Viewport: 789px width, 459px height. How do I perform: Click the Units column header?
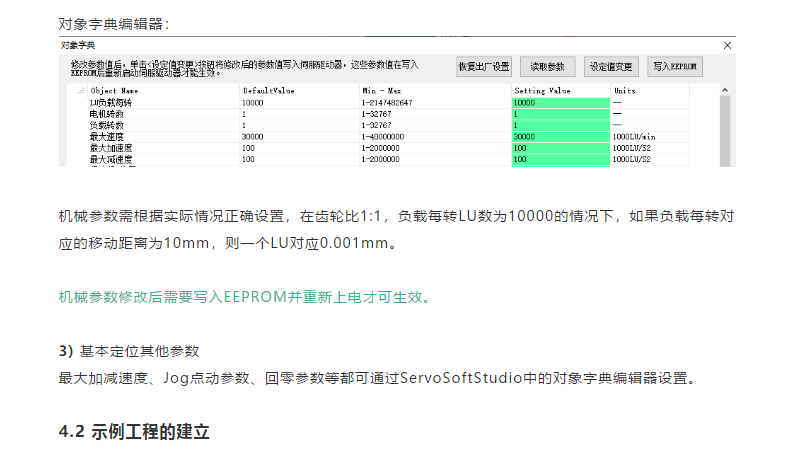tap(624, 91)
